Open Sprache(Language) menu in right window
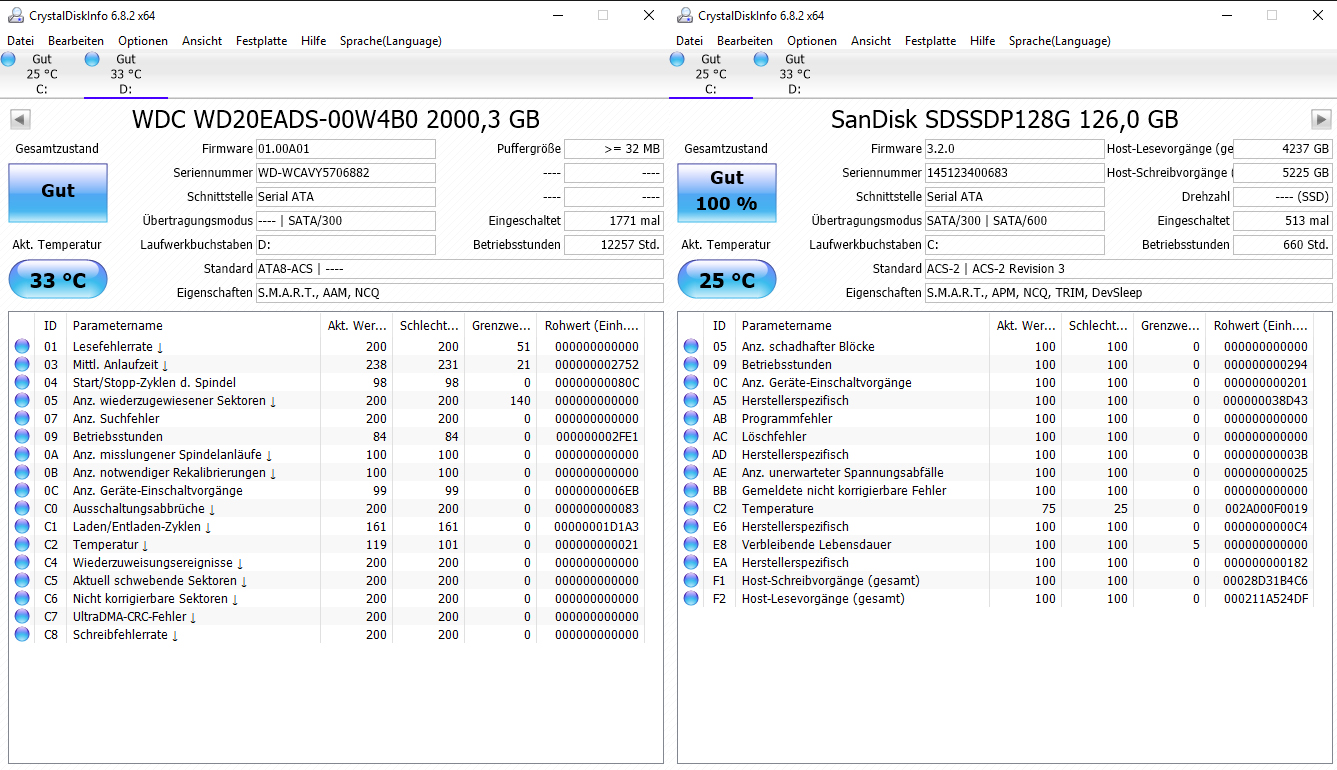This screenshot has width=1337, height=770. point(1059,41)
